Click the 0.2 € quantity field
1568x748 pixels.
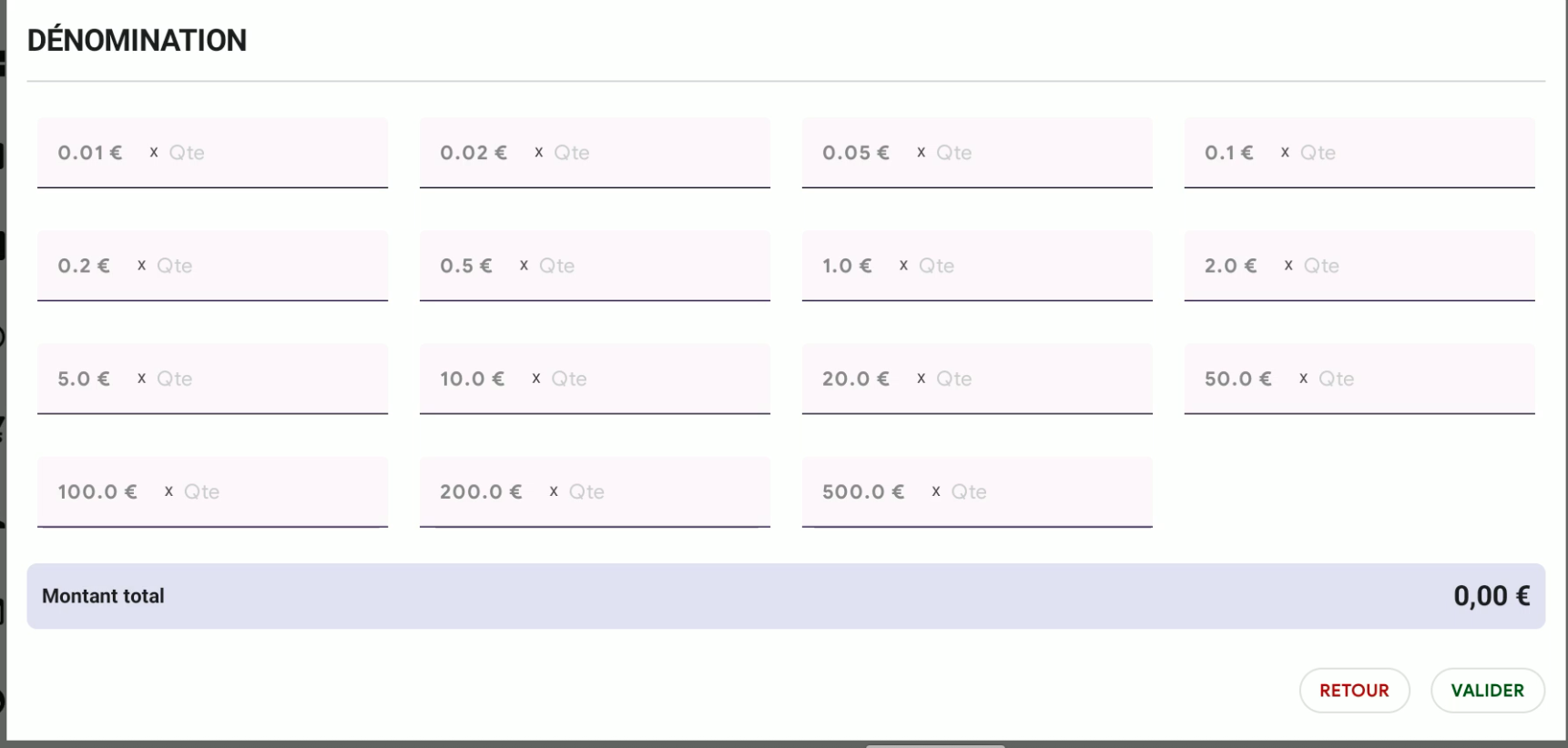tap(264, 266)
